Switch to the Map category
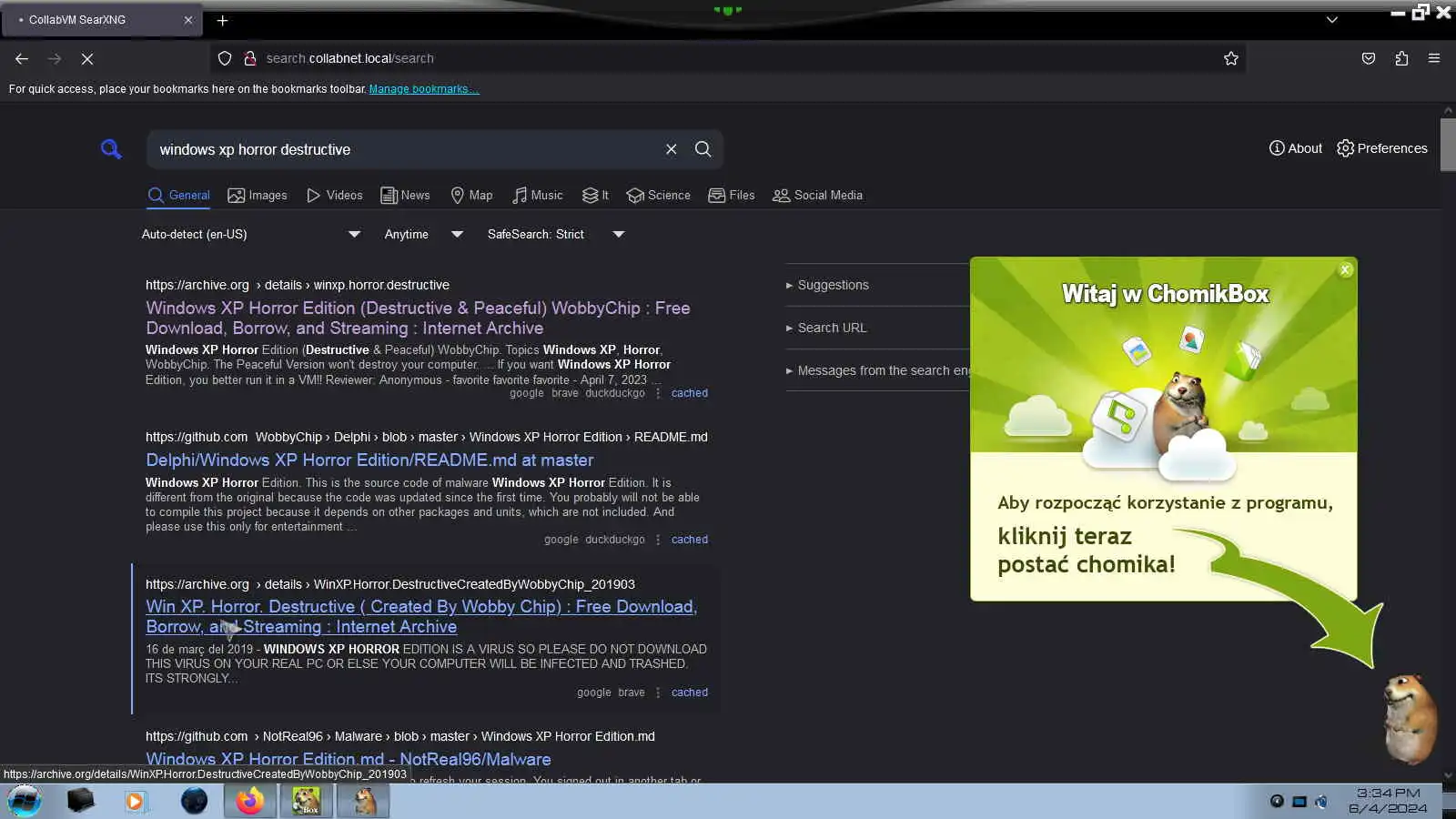 [x=471, y=196]
